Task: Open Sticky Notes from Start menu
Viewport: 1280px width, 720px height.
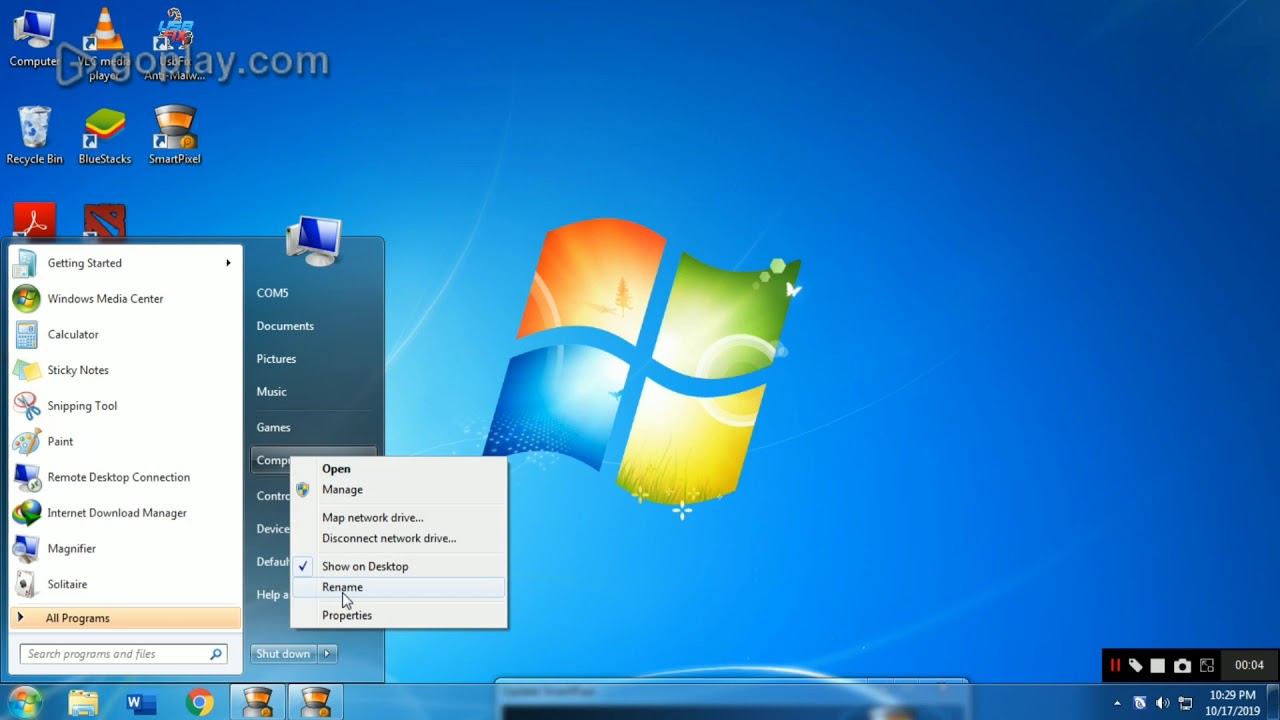Action: point(125,370)
